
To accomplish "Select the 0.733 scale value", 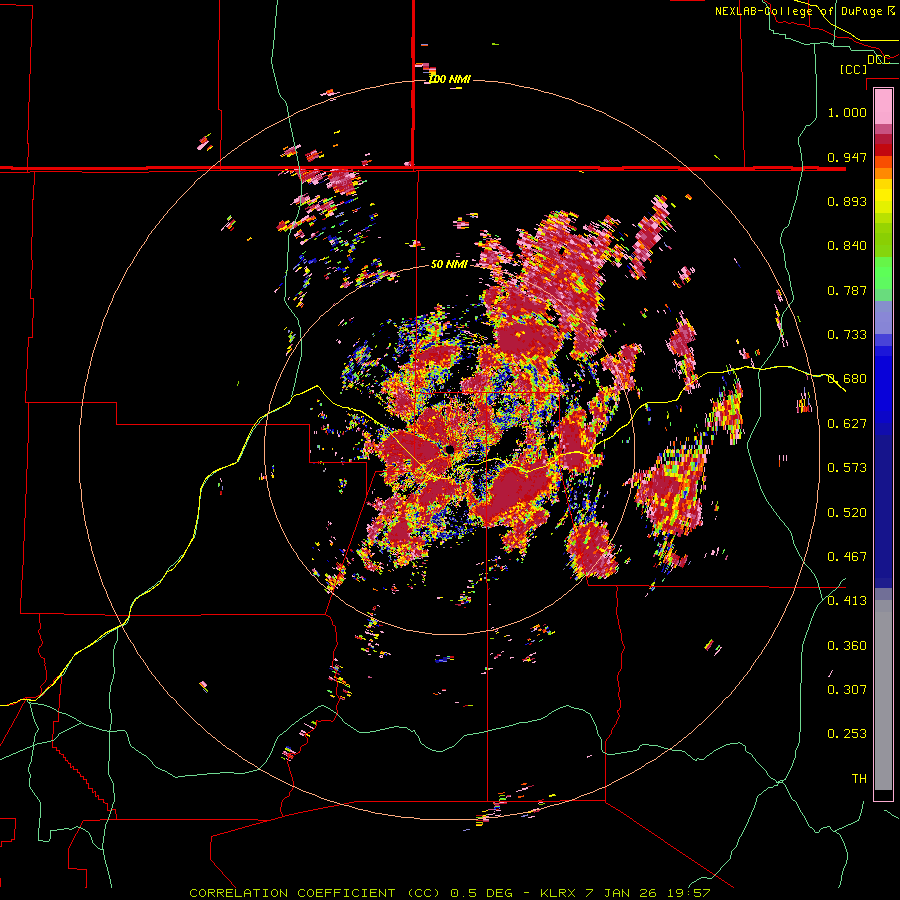I will click(847, 335).
